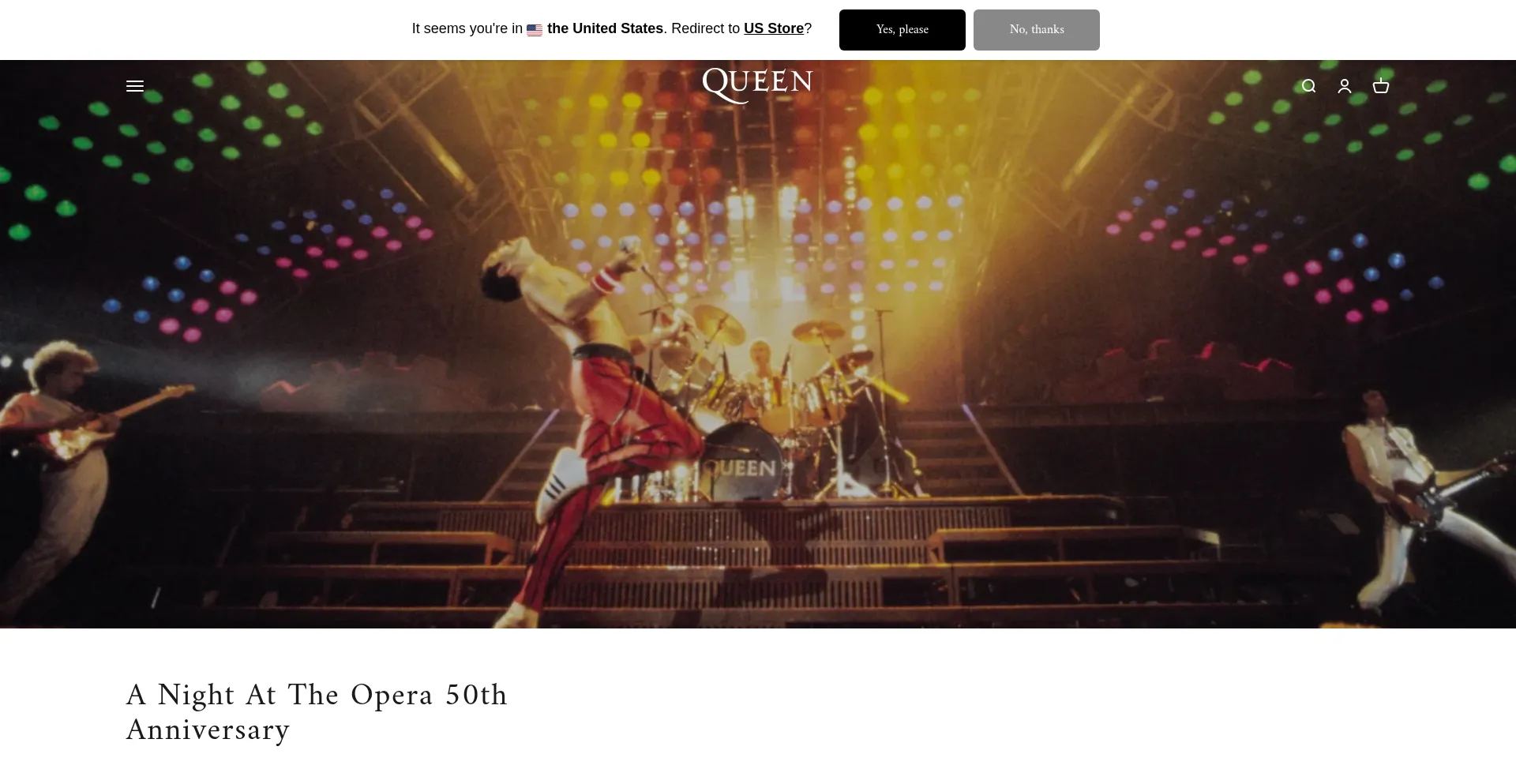Screen dimensions: 1516x784
Task: Accept redirect with Yes, please button
Action: tap(902, 30)
